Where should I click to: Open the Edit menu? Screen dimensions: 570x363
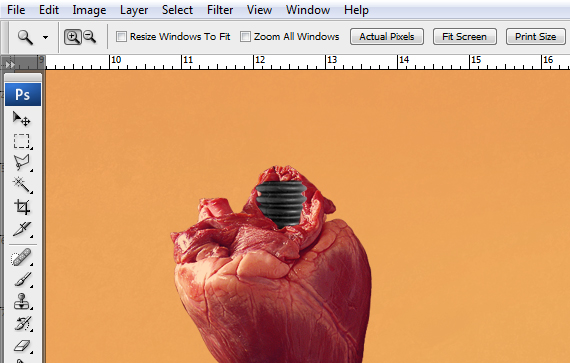click(x=49, y=10)
